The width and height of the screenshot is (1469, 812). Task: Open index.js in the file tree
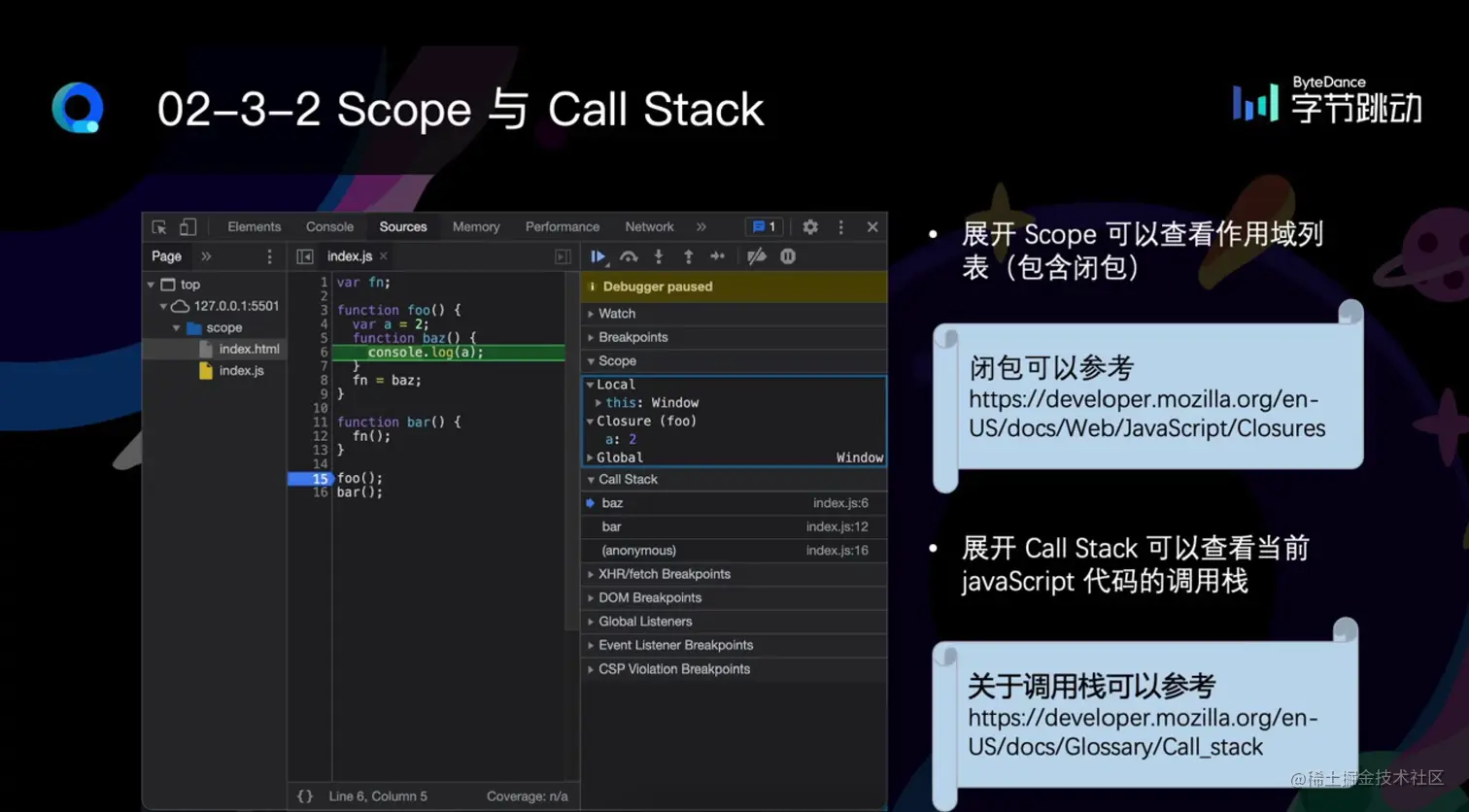241,371
